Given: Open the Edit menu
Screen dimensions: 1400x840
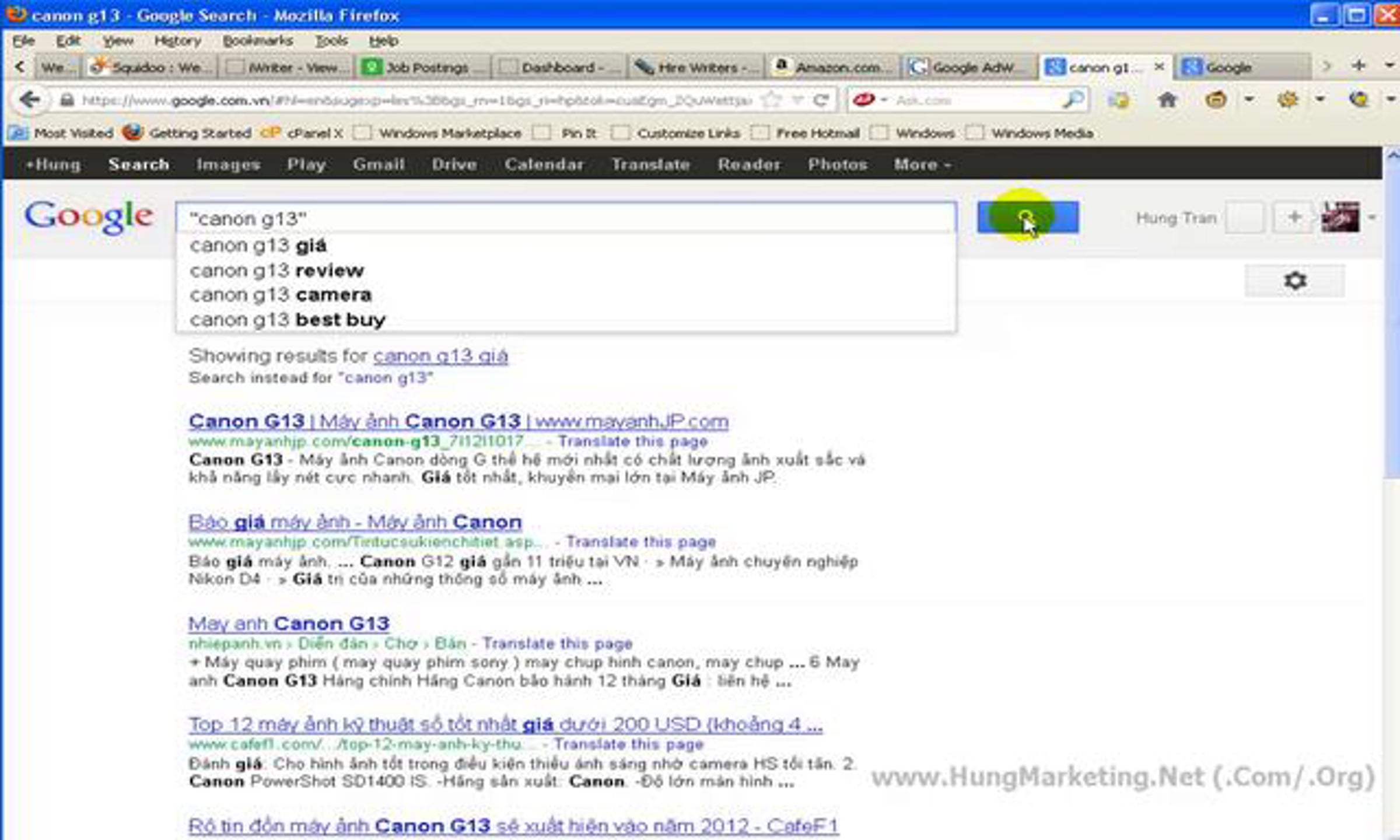Looking at the screenshot, I should (68, 41).
